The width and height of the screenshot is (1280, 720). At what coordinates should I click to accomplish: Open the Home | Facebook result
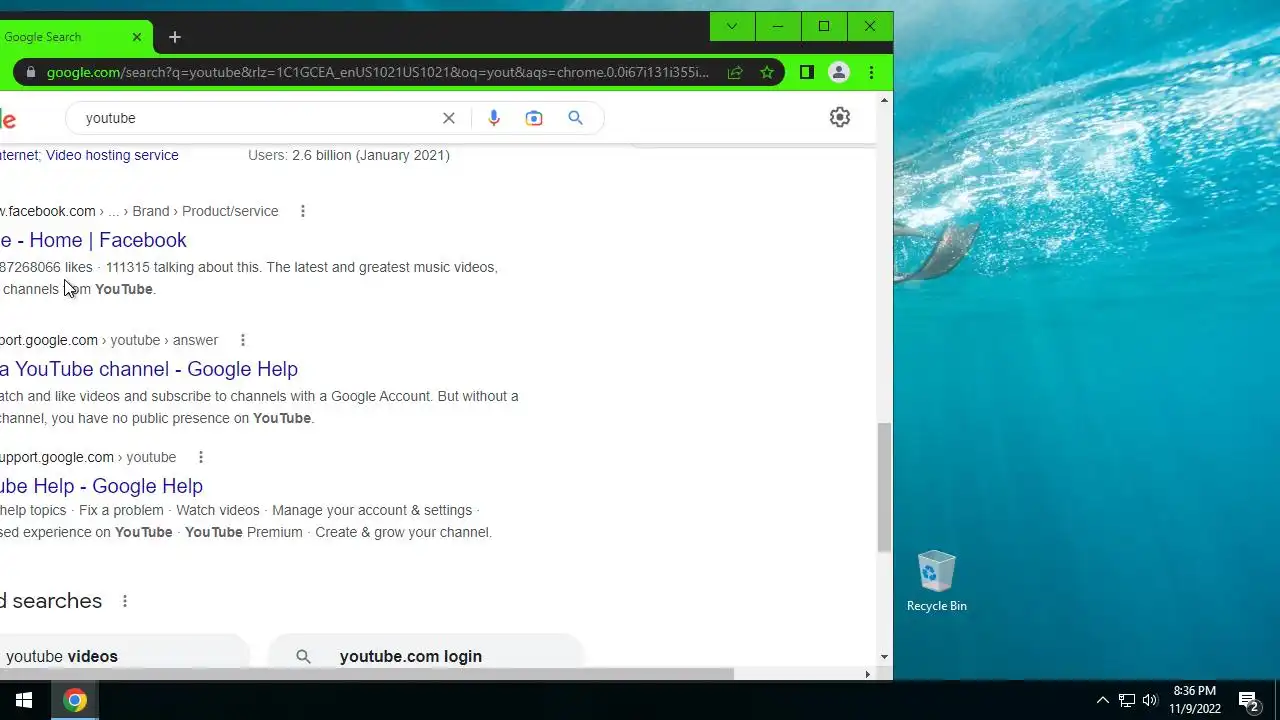tap(93, 240)
